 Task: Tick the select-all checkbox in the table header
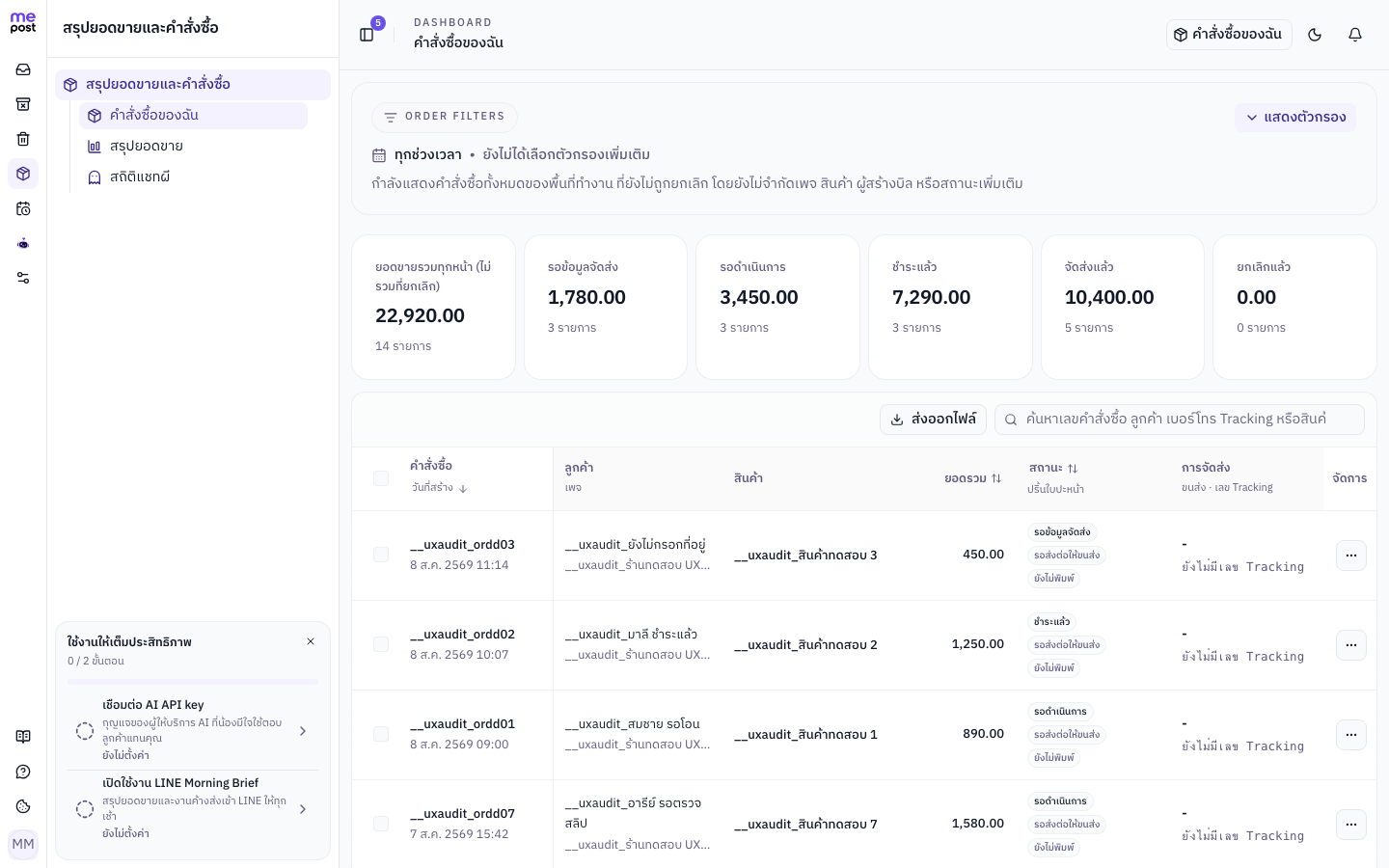point(381,478)
